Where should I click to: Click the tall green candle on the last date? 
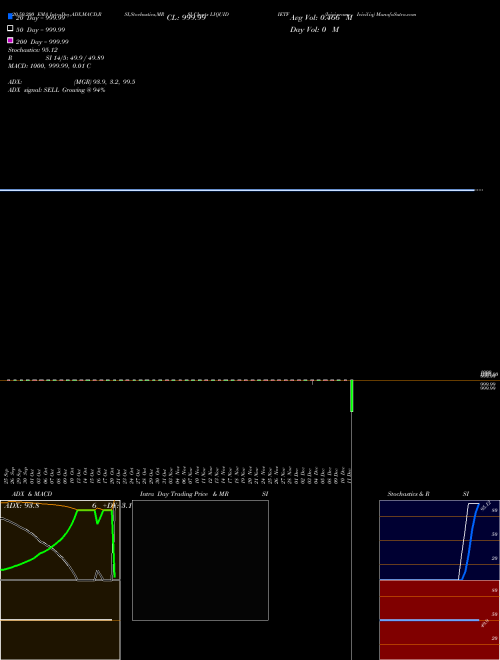pyautogui.click(x=351, y=396)
